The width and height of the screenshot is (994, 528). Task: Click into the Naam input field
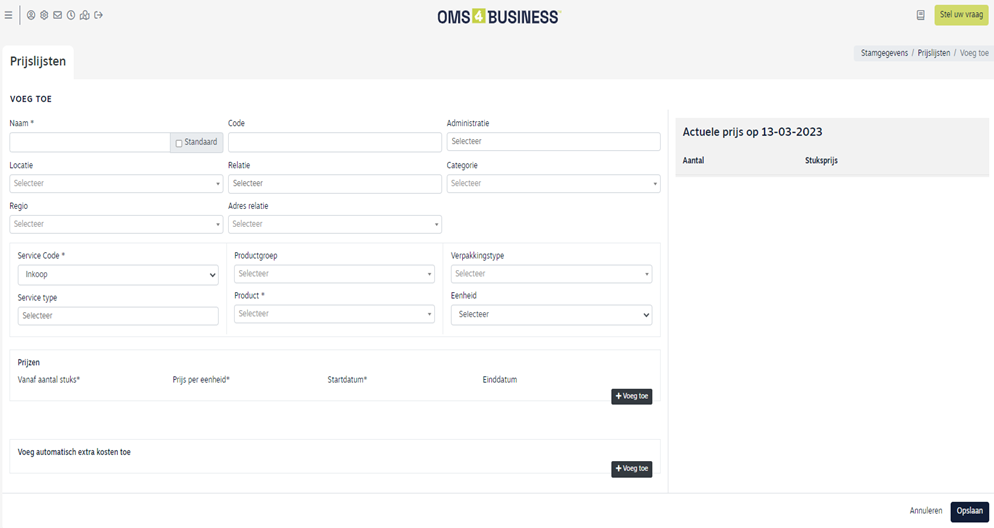(x=90, y=143)
